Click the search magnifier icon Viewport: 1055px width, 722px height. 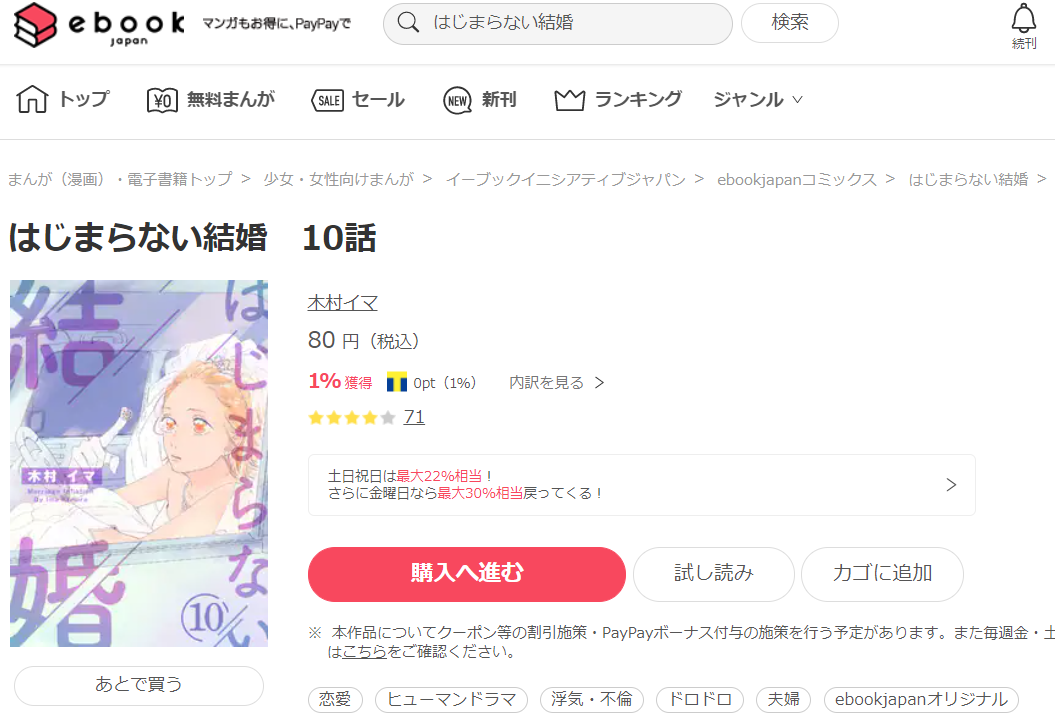click(408, 22)
